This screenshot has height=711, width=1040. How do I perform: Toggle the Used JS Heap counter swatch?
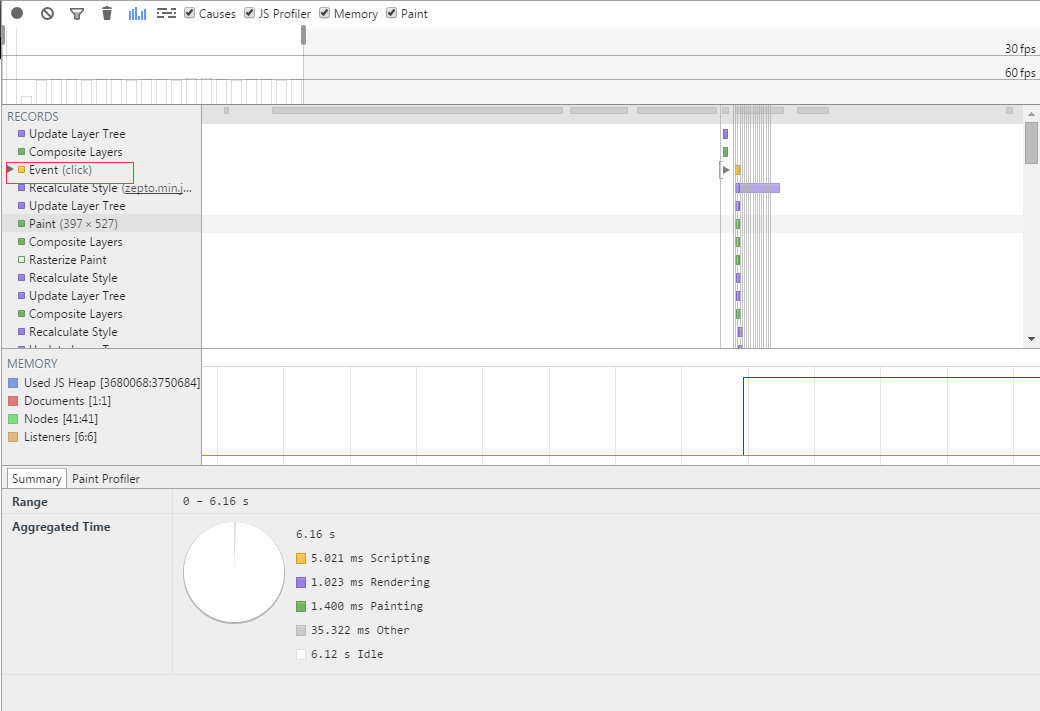13,383
